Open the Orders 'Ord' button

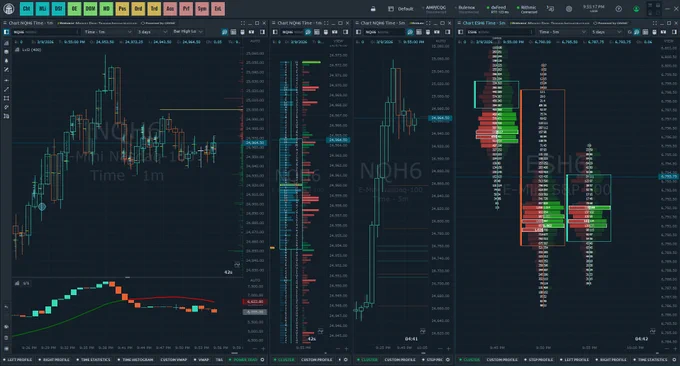coord(138,8)
